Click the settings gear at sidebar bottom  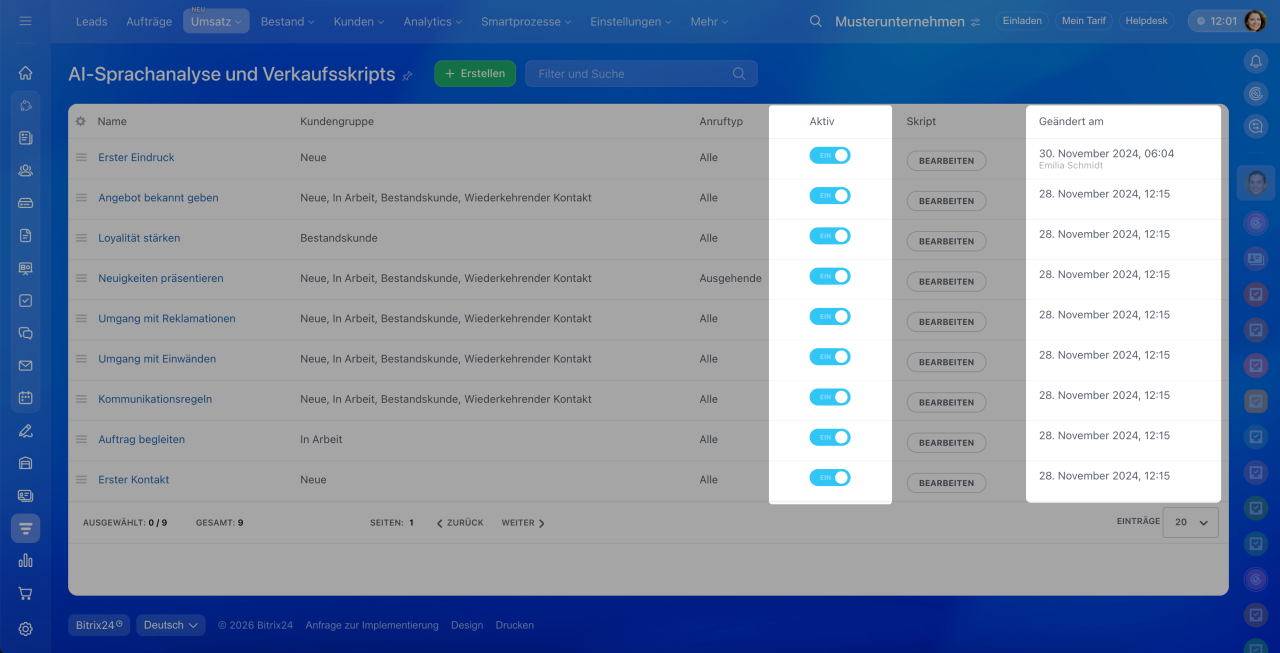[x=26, y=628]
